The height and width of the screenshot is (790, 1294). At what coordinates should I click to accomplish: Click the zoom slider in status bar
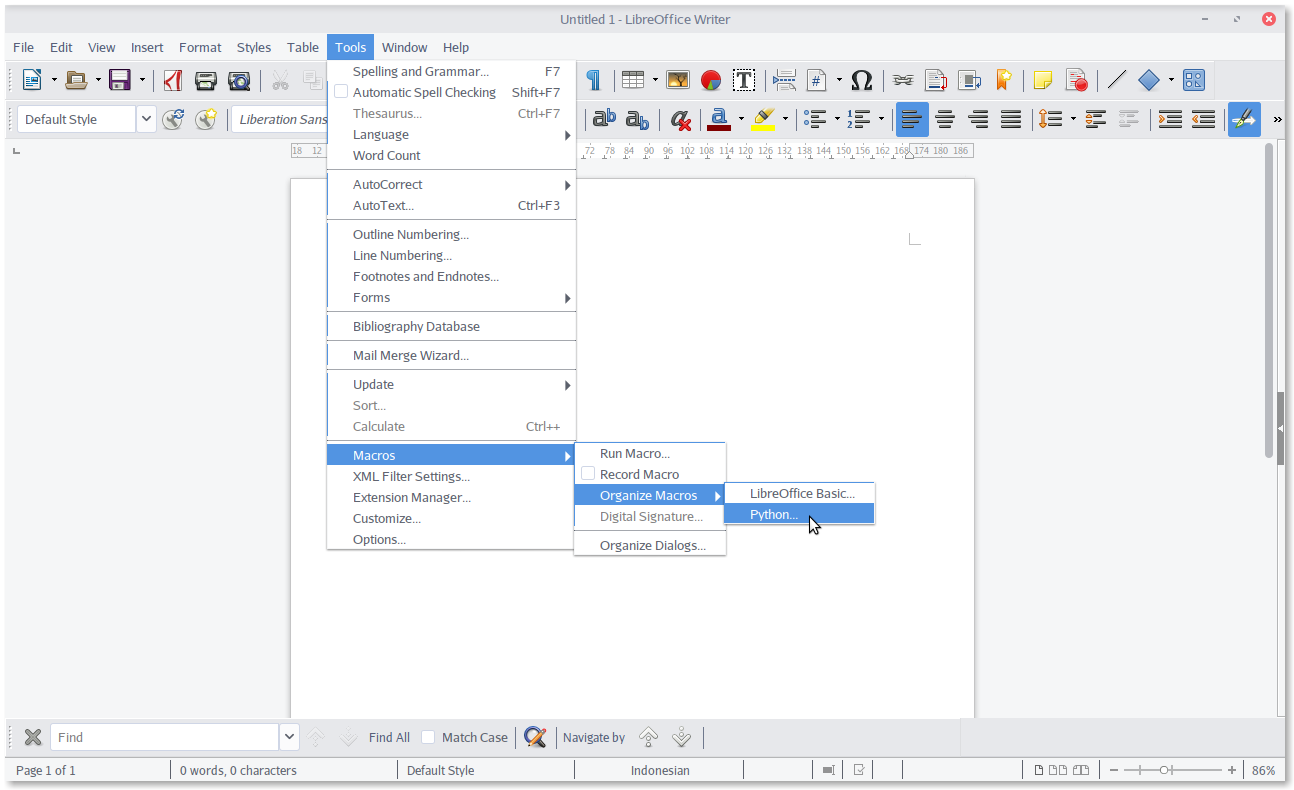coord(1173,770)
